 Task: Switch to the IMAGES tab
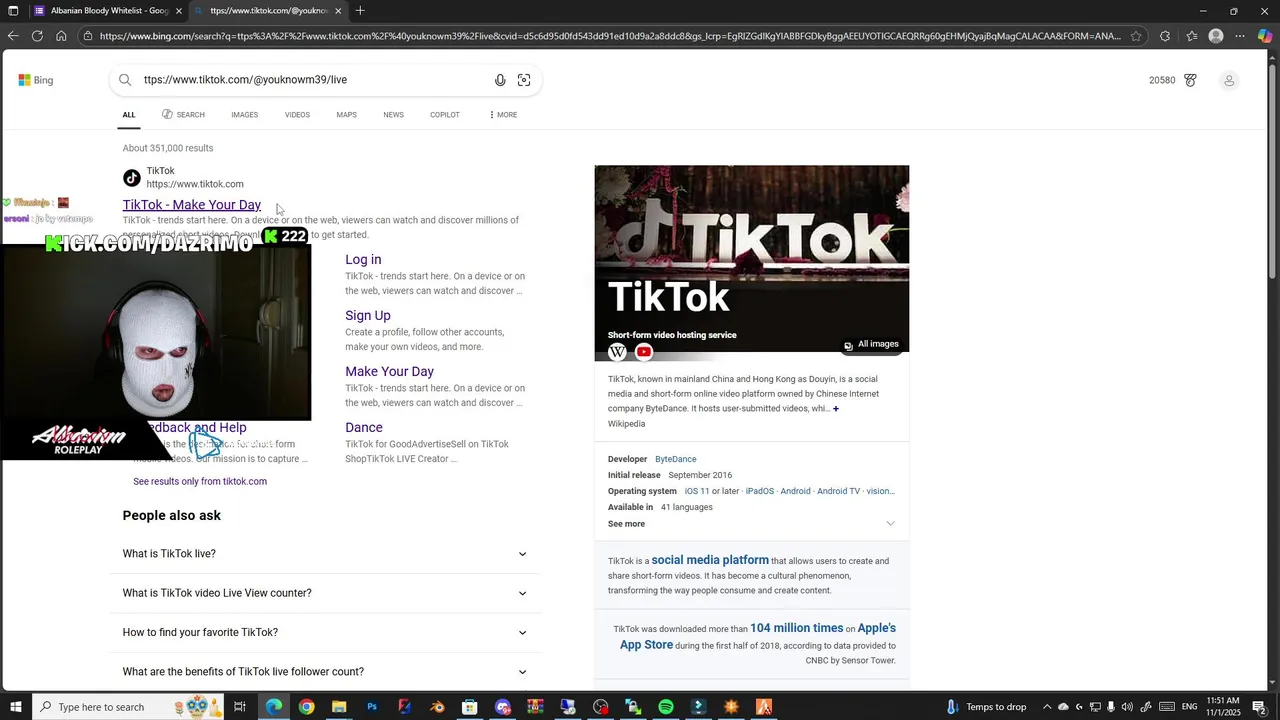[x=245, y=115]
